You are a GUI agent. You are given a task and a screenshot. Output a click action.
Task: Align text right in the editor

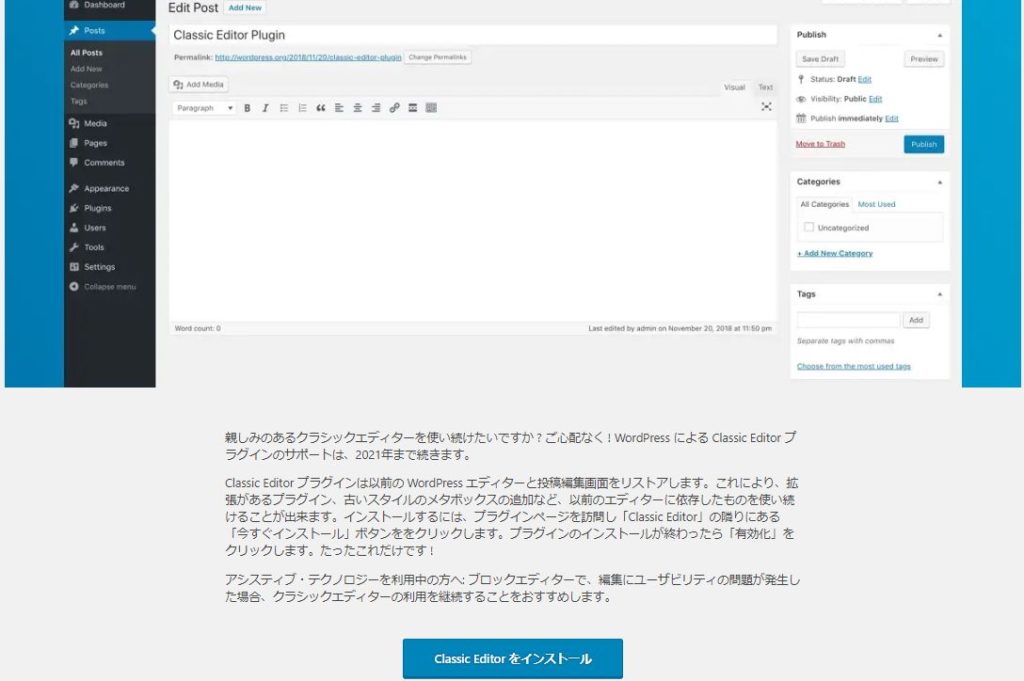[x=376, y=108]
